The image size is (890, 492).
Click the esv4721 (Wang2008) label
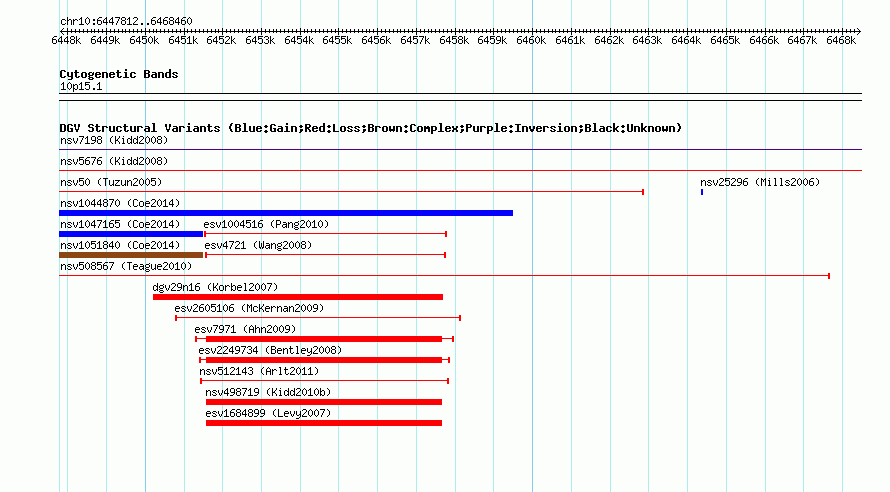[258, 245]
